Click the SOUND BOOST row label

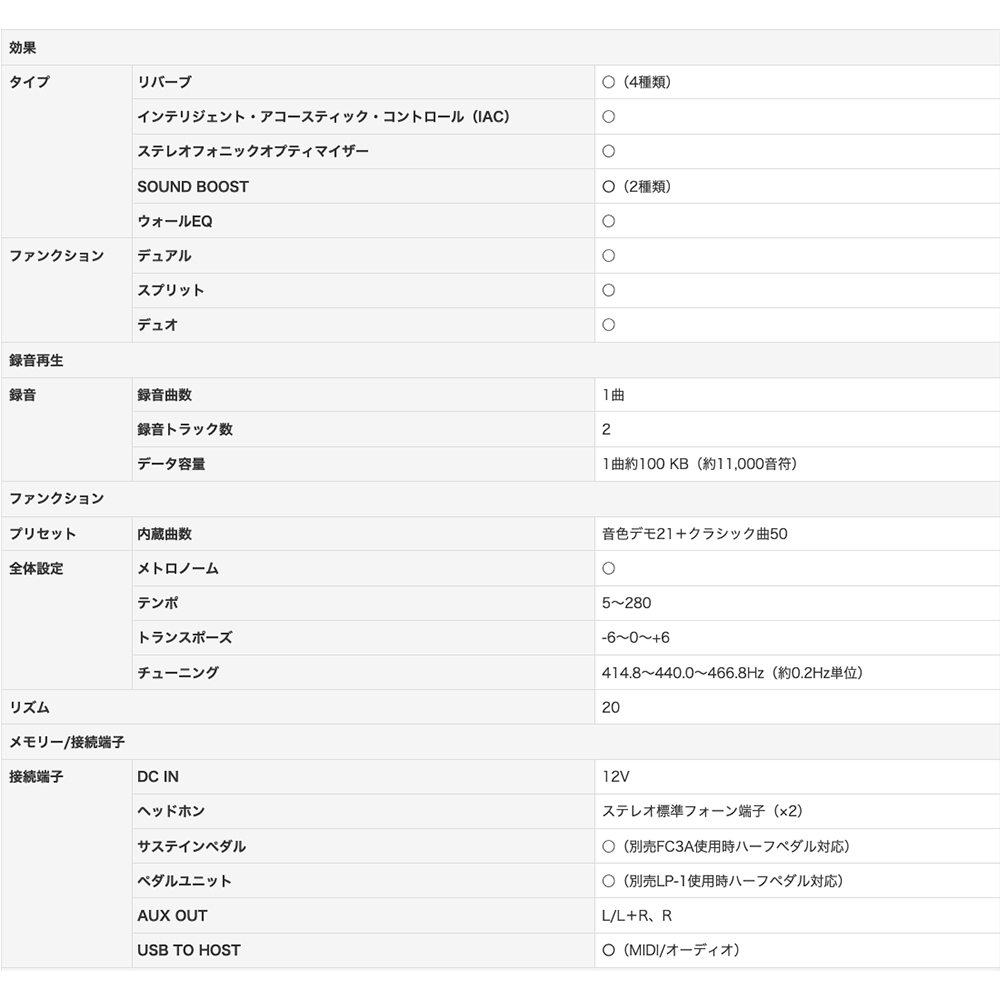[x=193, y=187]
